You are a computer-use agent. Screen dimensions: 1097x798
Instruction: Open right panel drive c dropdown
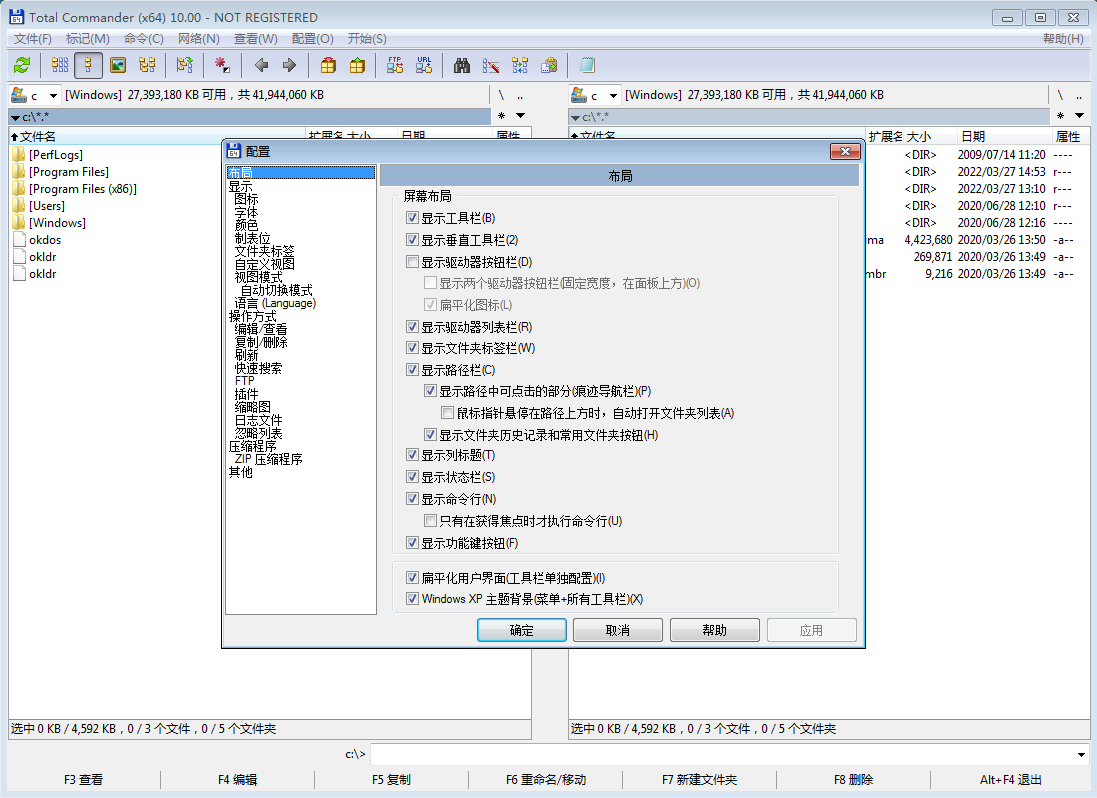[614, 95]
